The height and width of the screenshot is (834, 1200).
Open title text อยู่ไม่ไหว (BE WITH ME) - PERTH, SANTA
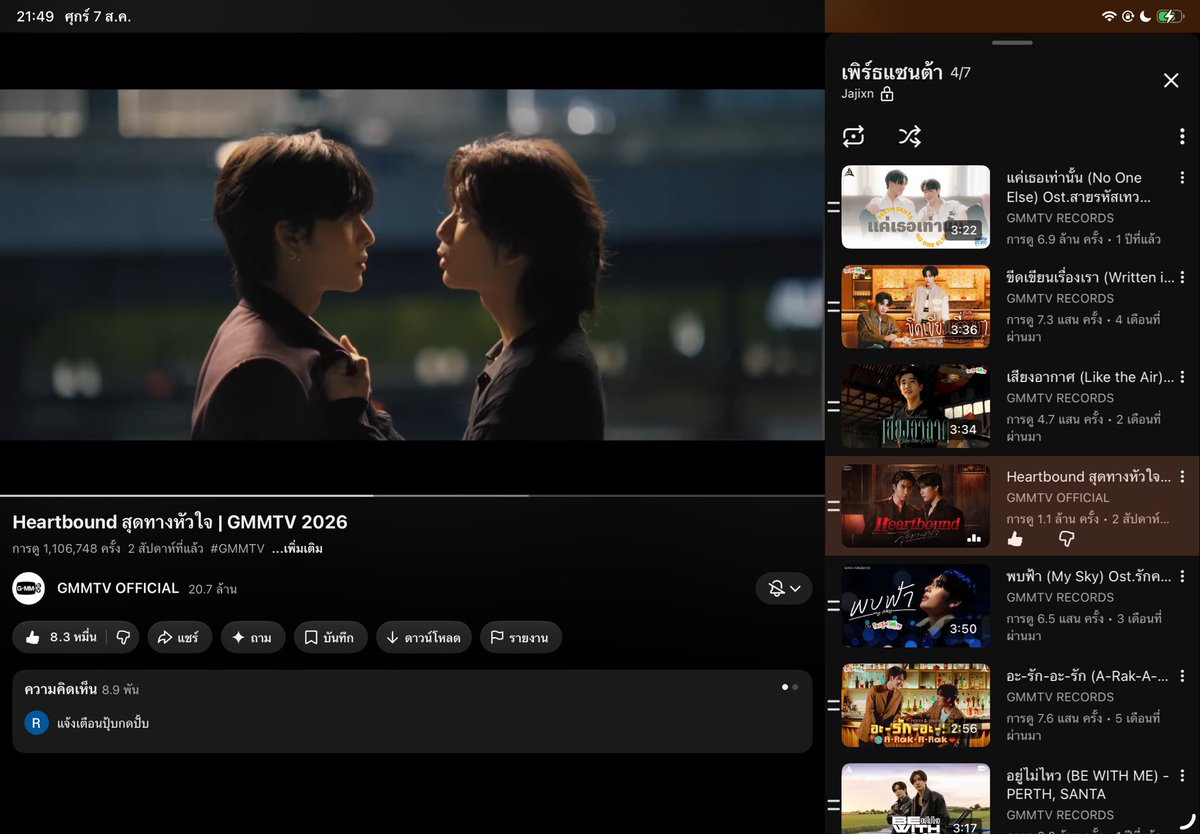tap(1088, 785)
